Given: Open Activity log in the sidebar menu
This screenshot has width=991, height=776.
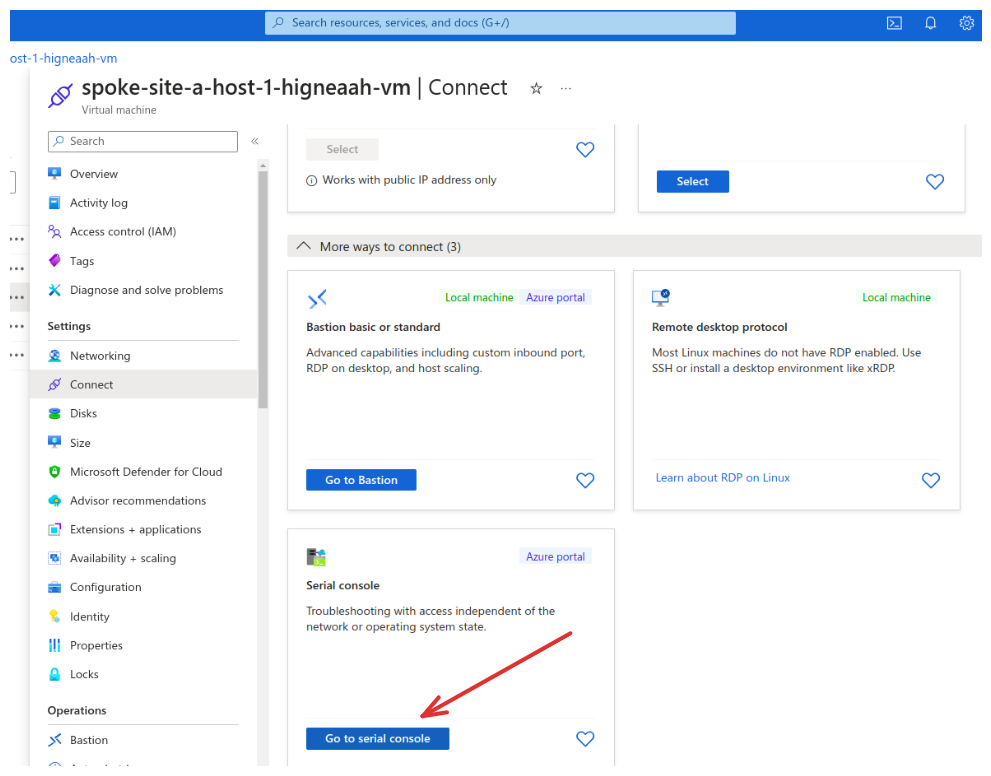Looking at the screenshot, I should (99, 203).
